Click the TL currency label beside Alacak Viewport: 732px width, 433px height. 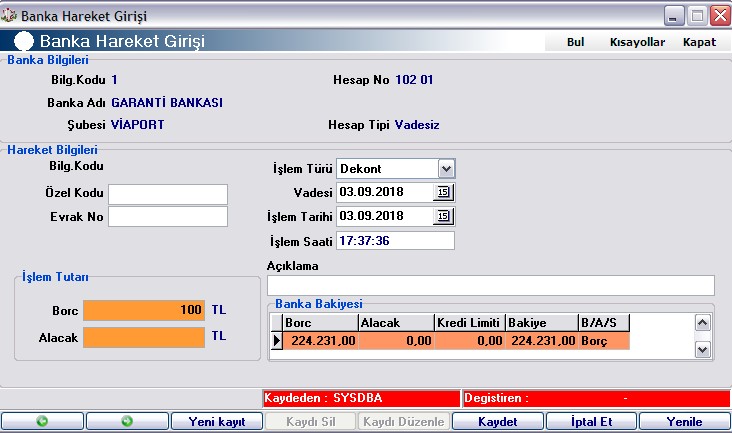point(218,336)
